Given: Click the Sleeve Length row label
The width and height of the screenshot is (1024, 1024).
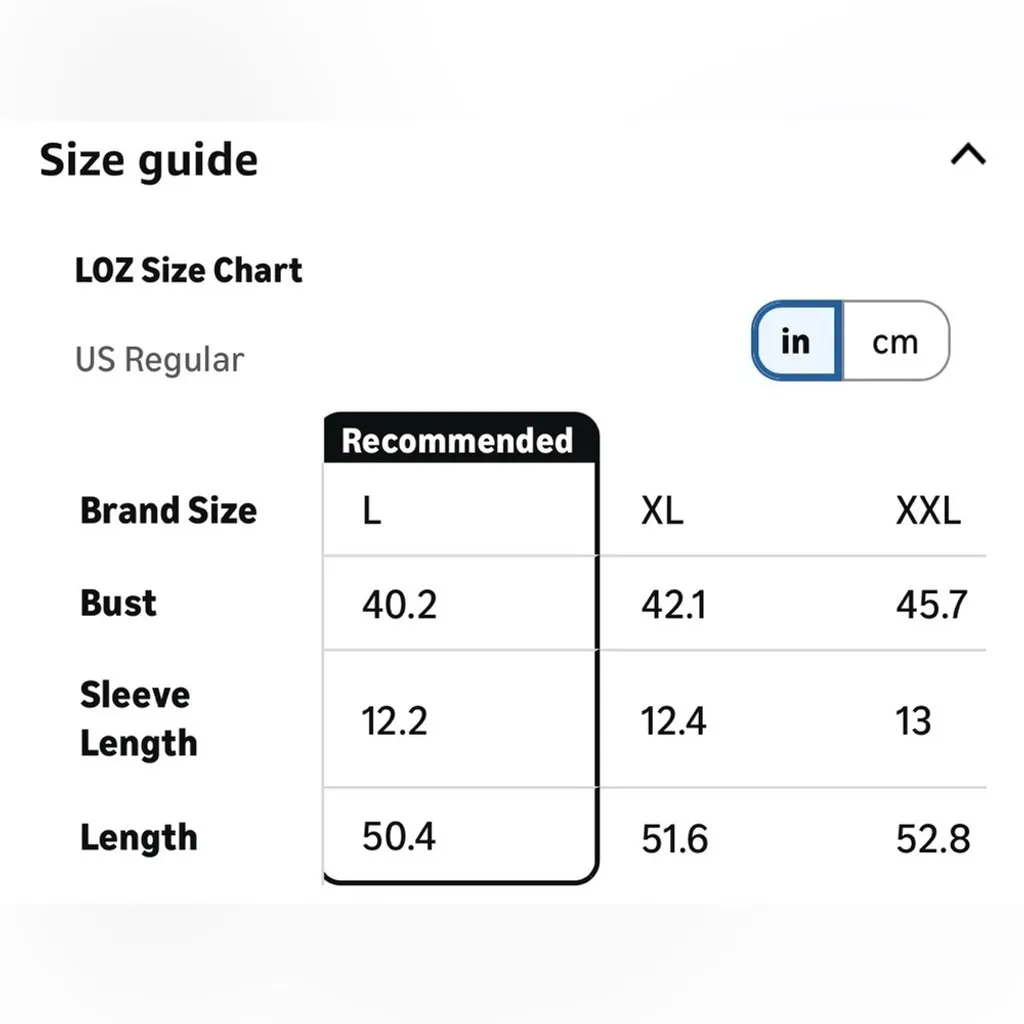Looking at the screenshot, I should tap(138, 719).
